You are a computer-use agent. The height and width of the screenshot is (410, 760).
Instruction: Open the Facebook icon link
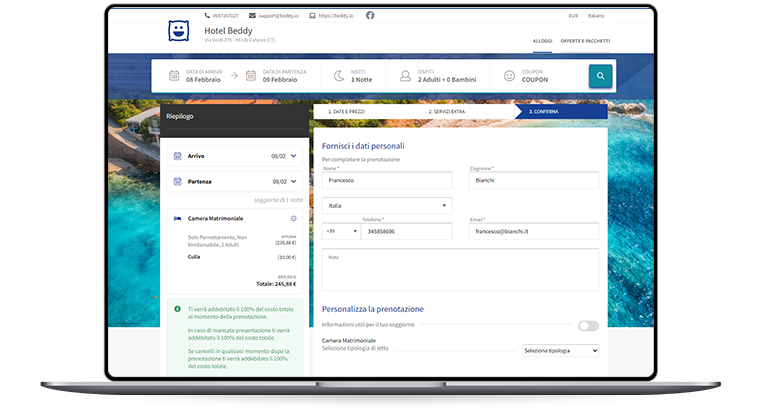[x=370, y=16]
